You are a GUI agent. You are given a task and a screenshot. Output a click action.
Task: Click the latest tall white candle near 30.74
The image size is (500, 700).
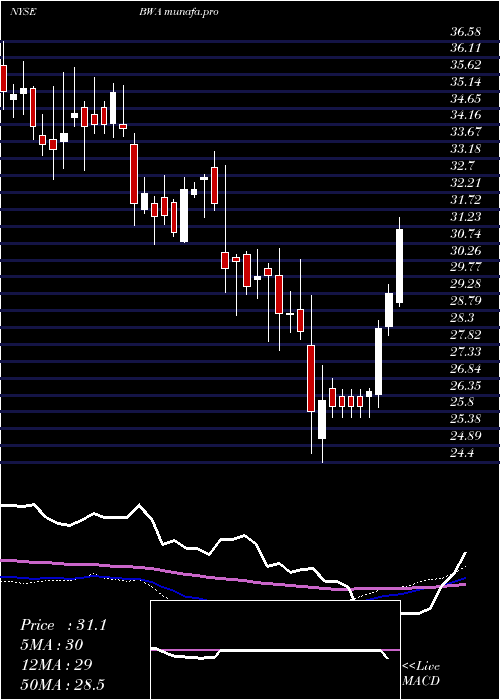[x=400, y=266]
